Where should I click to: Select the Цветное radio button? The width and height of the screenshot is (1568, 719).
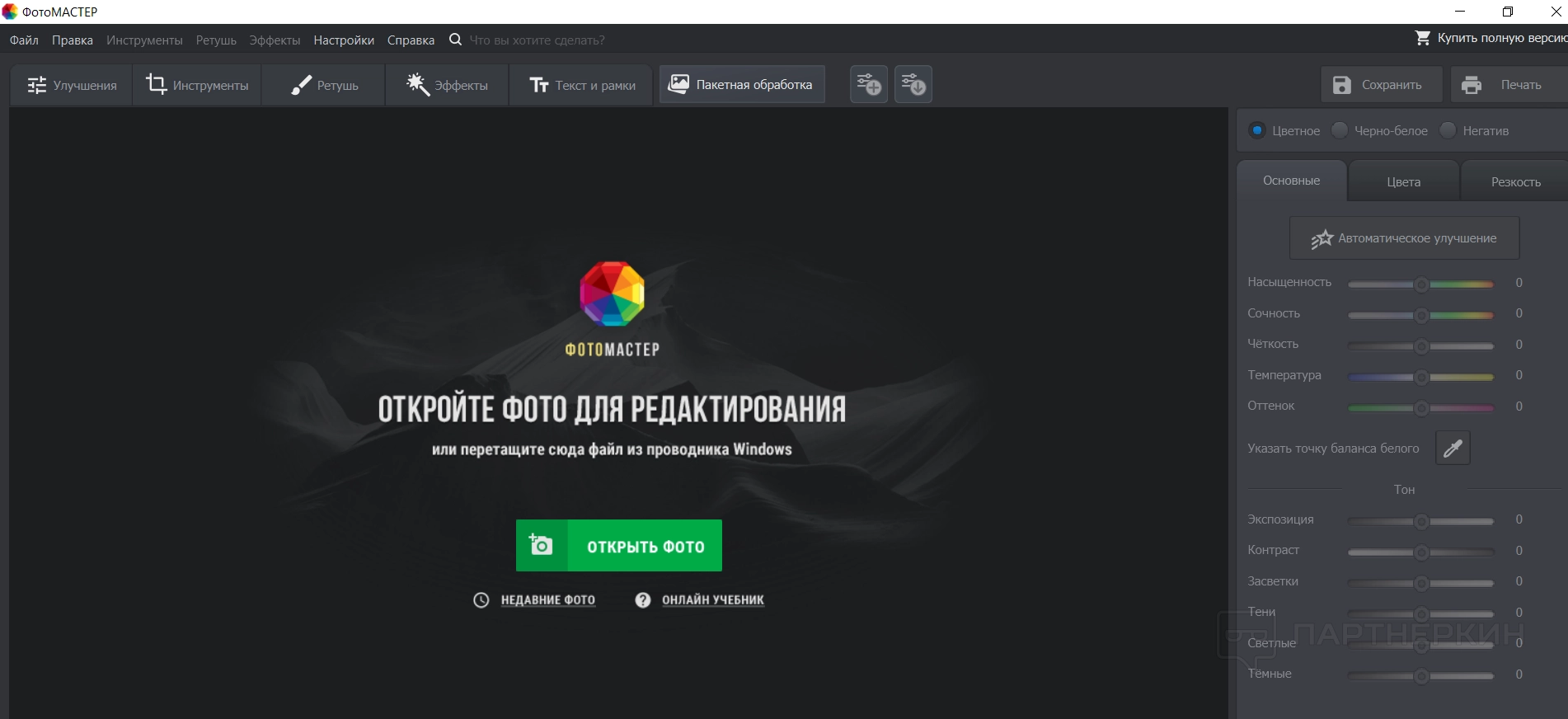[x=1257, y=130]
